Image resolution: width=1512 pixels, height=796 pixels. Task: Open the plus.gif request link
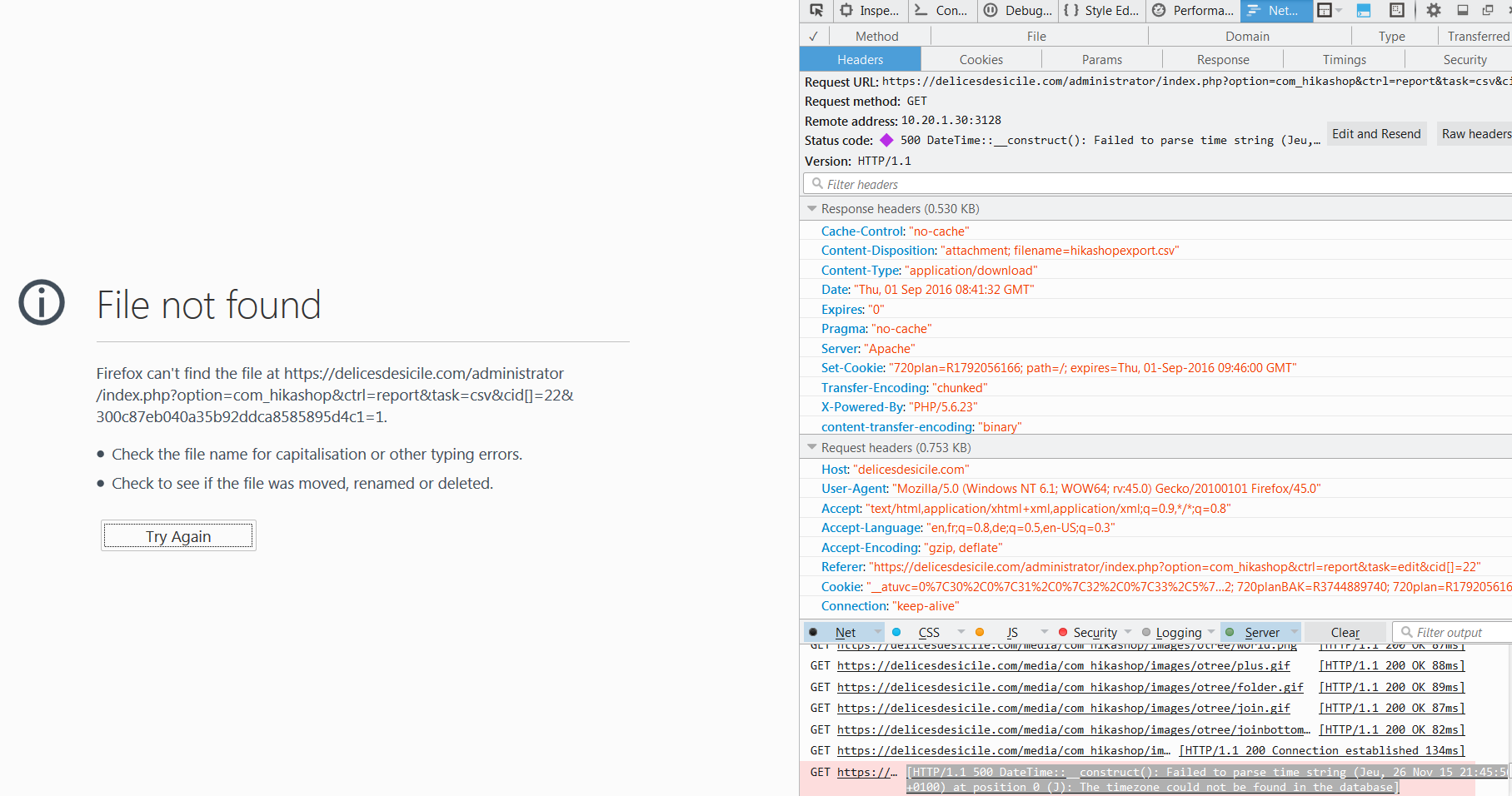(1063, 666)
